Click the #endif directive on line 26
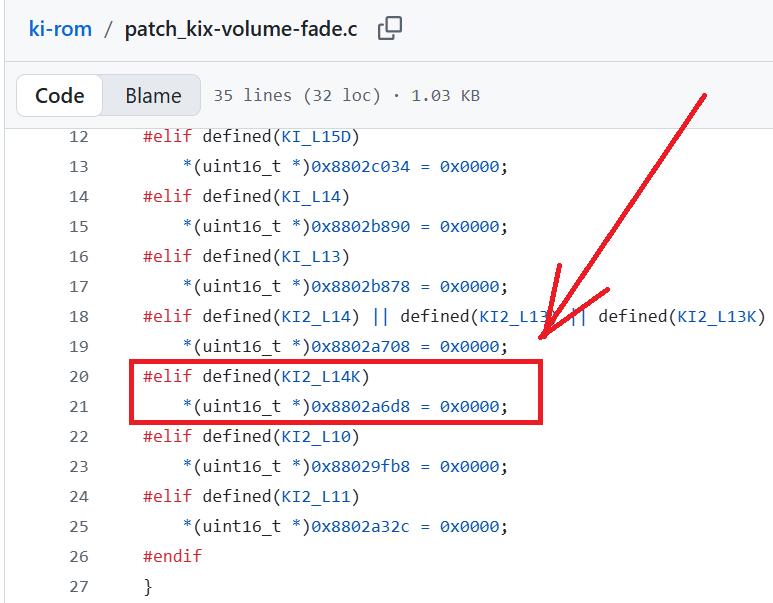The height and width of the screenshot is (603, 773). point(172,557)
